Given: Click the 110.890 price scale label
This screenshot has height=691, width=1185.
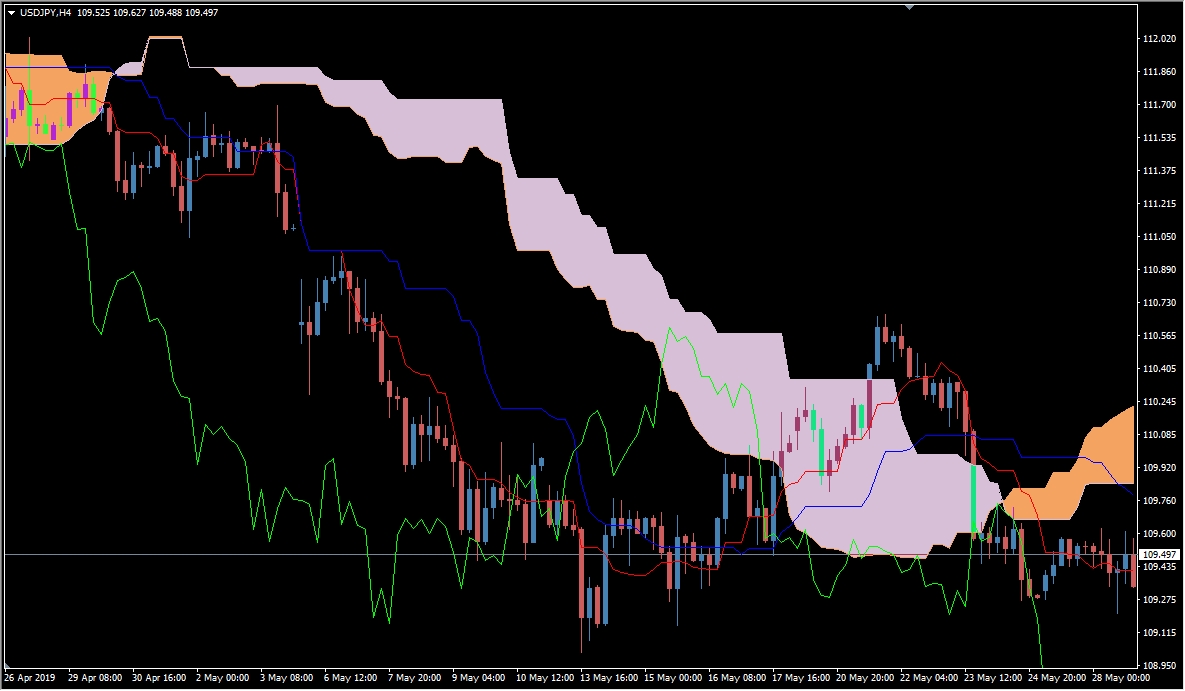Looking at the screenshot, I should tap(1159, 270).
